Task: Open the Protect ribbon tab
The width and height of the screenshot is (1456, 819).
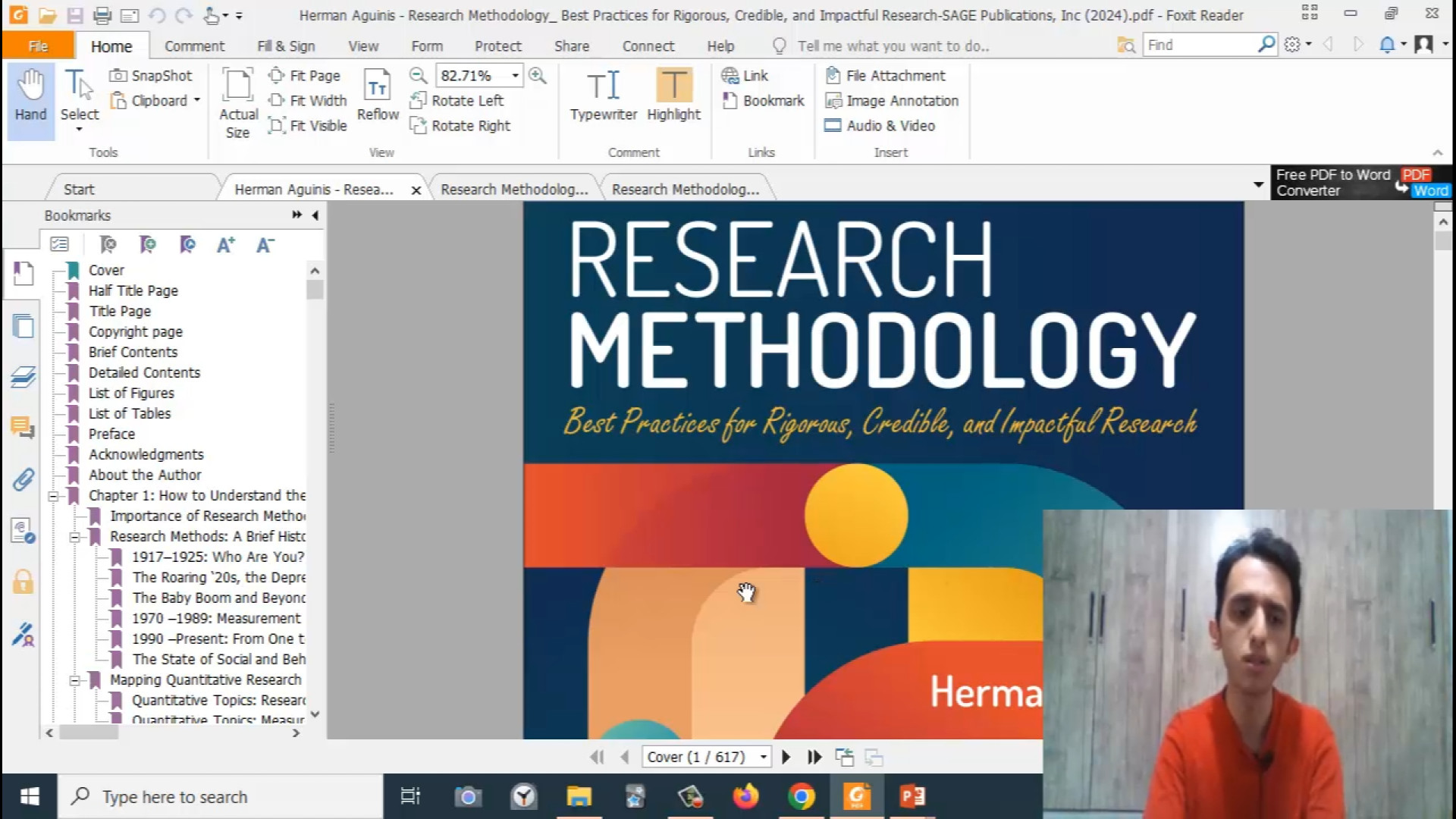Action: click(x=497, y=45)
